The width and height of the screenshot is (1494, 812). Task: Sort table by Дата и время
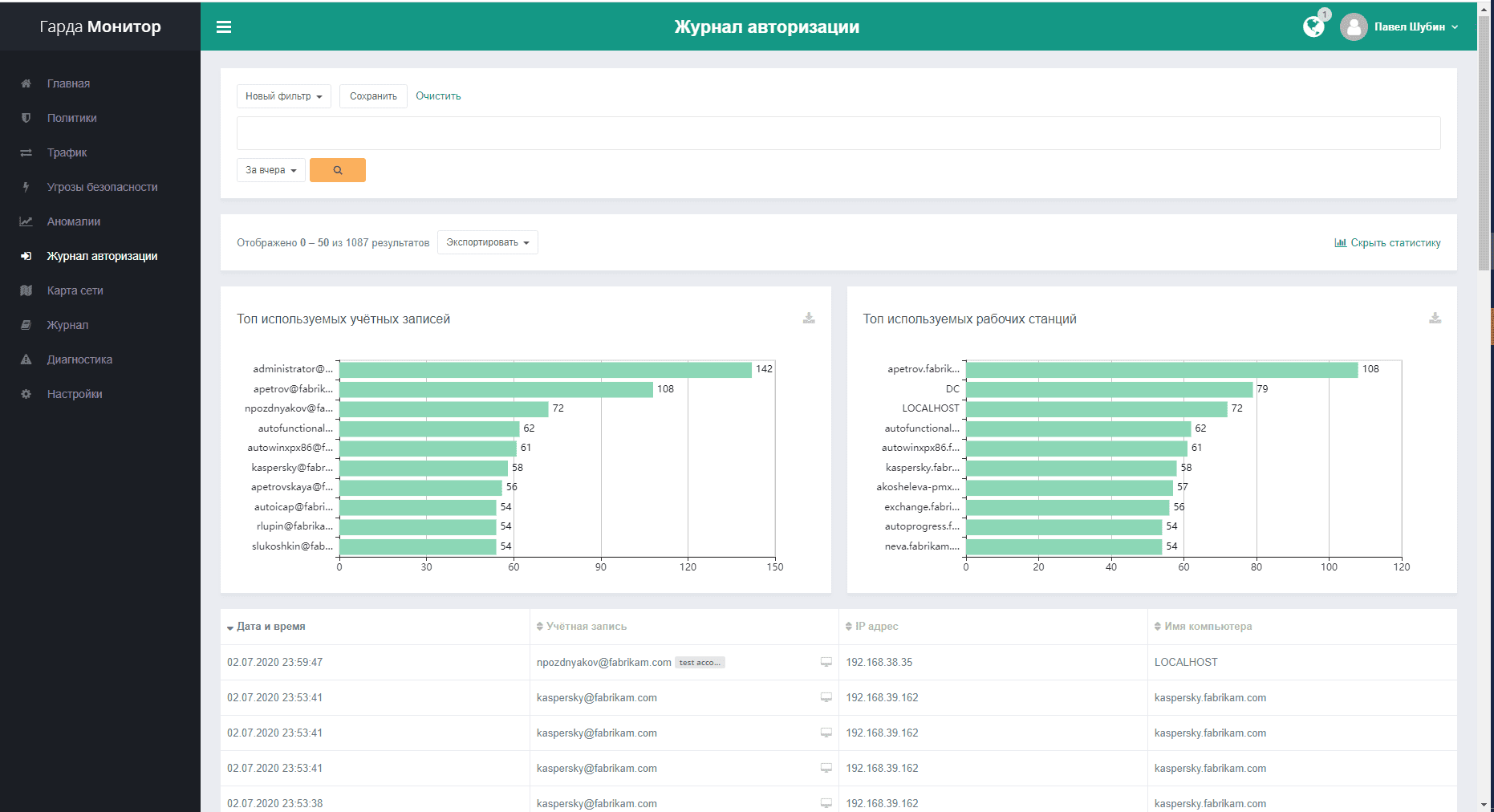(270, 627)
